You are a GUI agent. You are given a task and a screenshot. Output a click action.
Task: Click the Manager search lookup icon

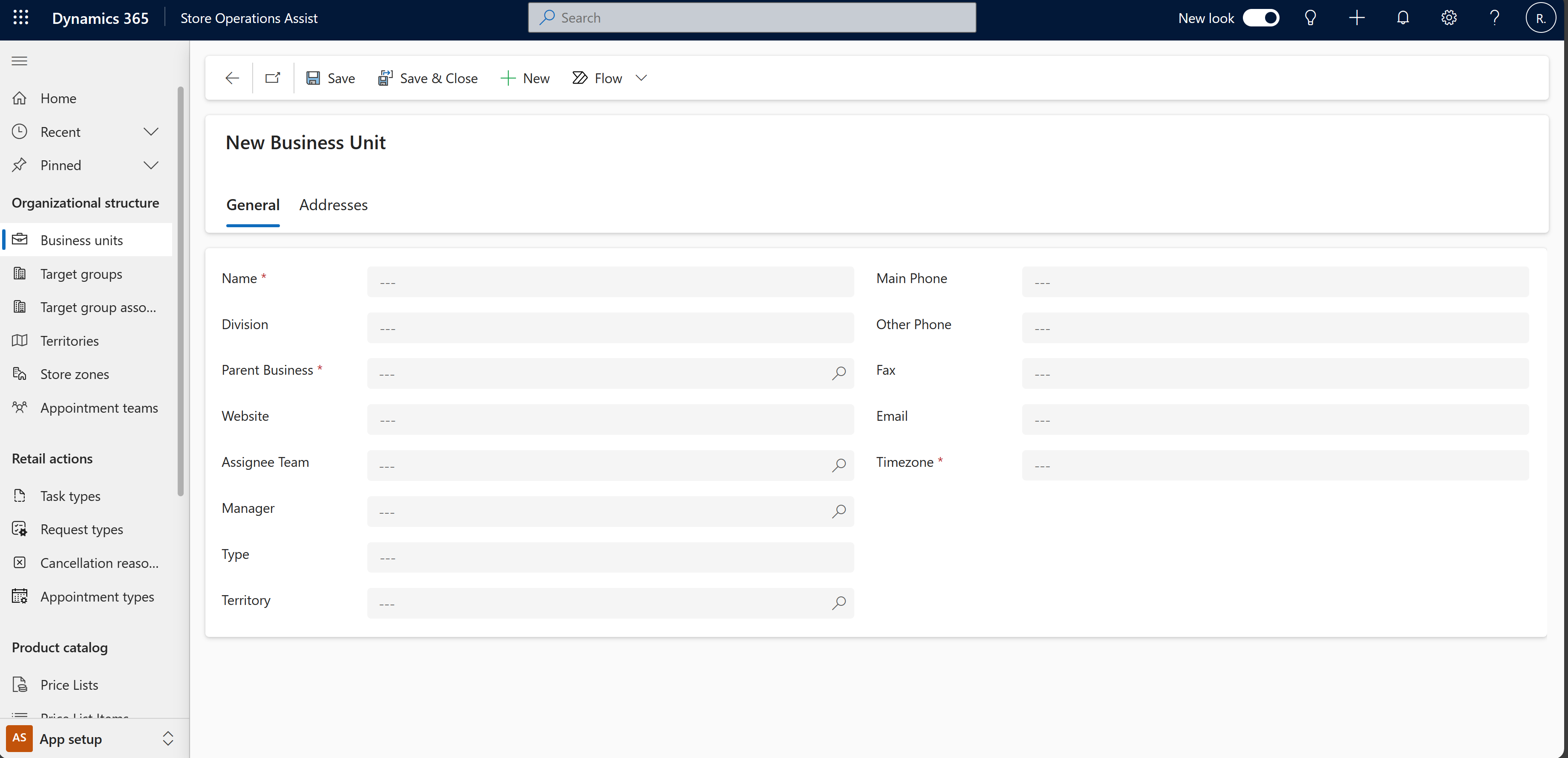point(838,511)
